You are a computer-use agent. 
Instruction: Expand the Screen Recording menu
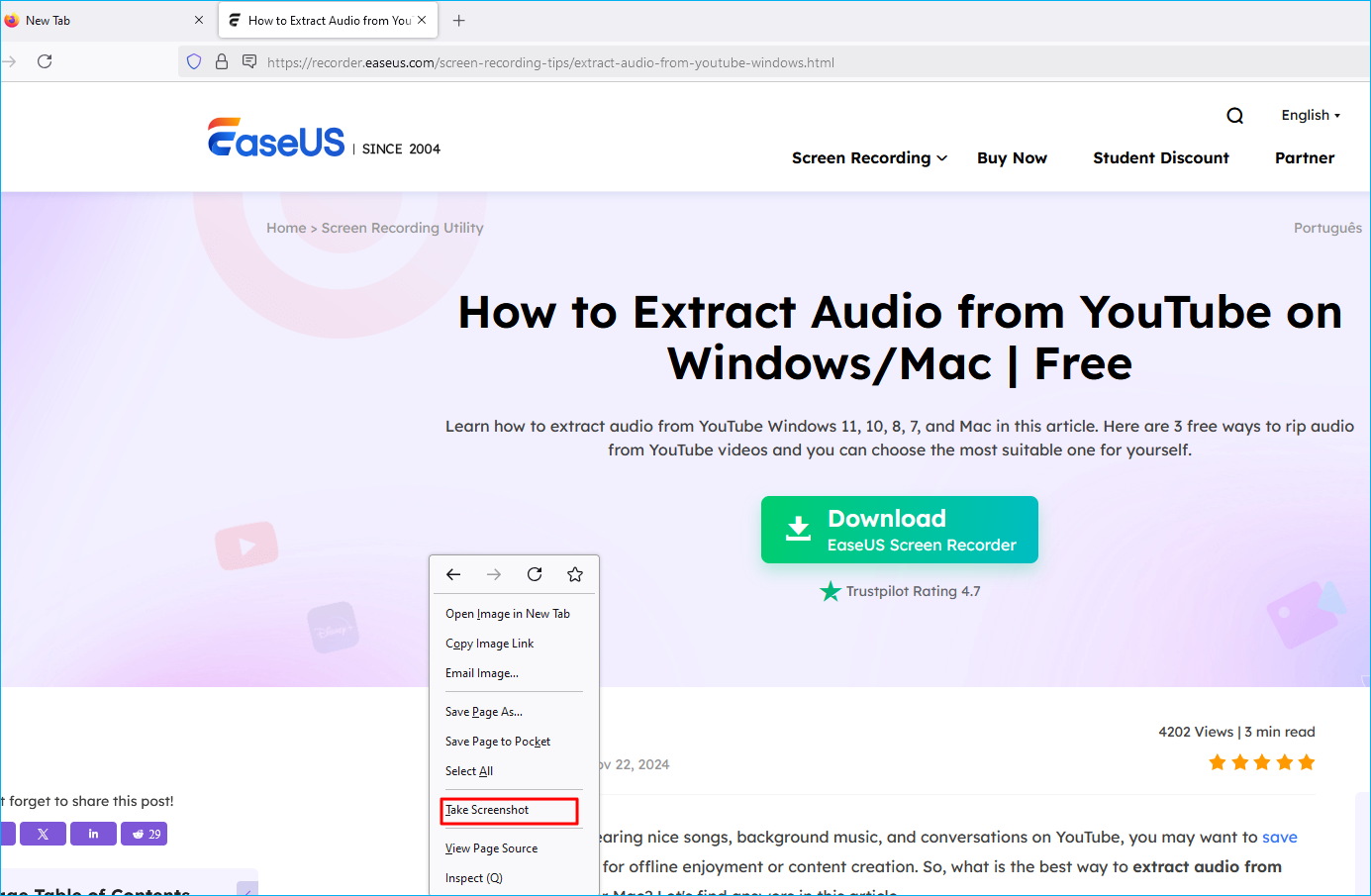[x=869, y=157]
